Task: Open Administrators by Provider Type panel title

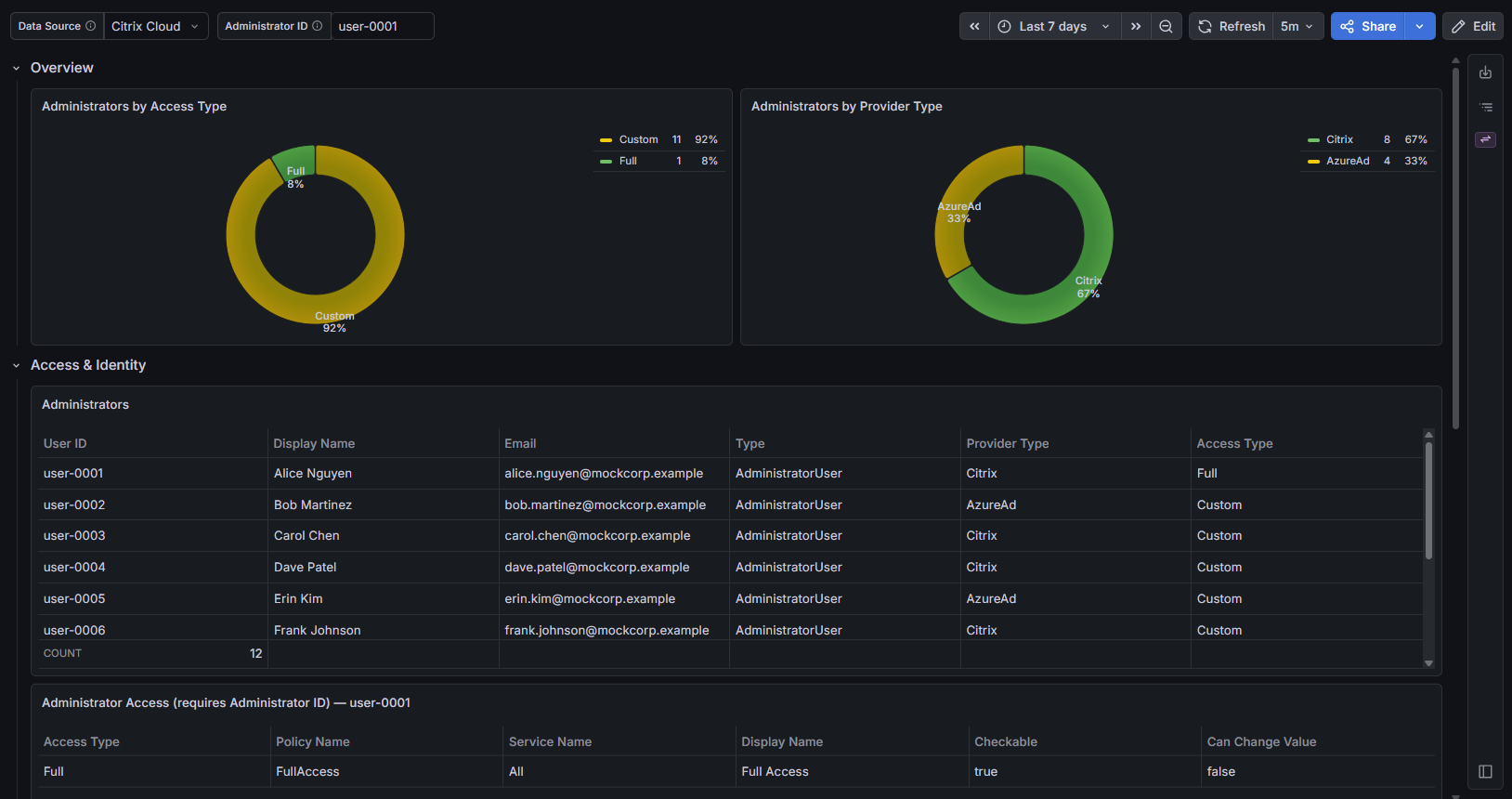Action: [846, 106]
